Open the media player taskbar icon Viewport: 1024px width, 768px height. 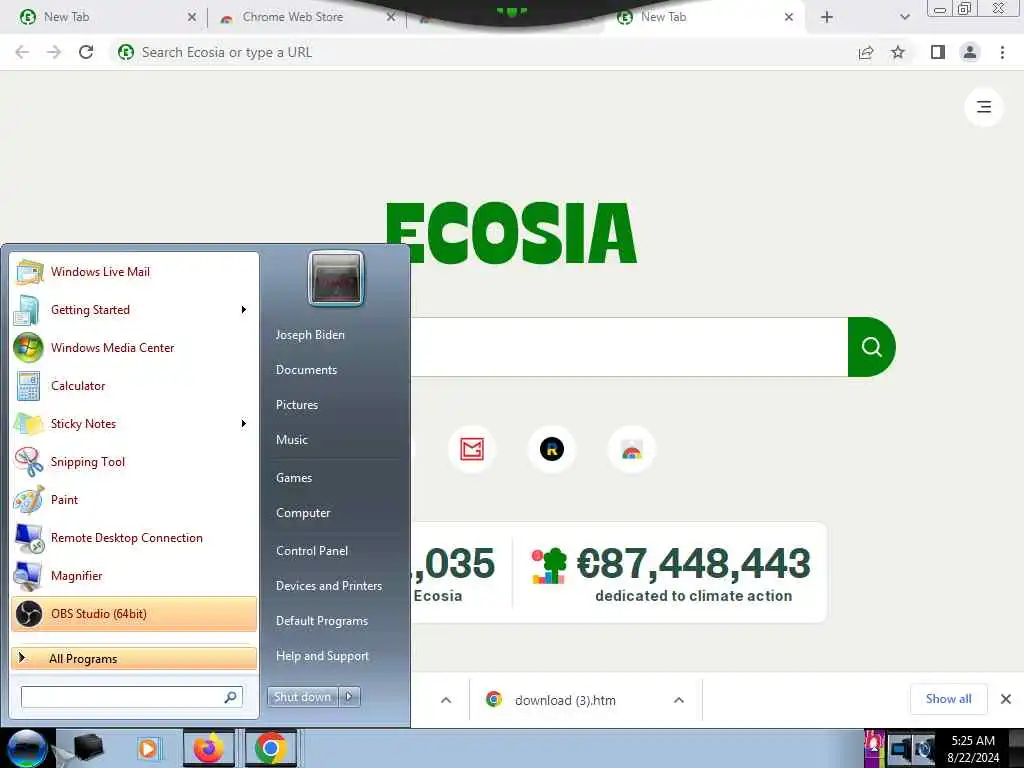[148, 748]
